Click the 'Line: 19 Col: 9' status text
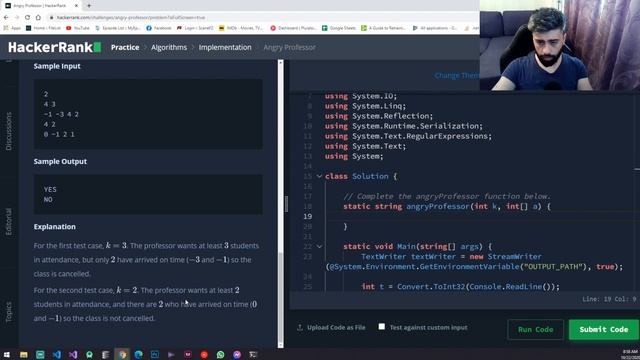The width and height of the screenshot is (640, 360). [x=609, y=299]
